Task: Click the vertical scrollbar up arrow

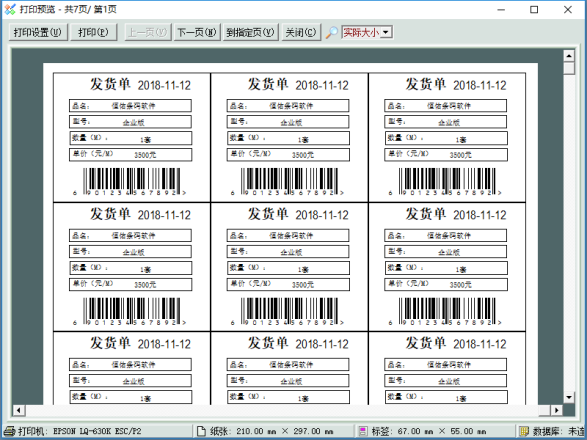Action: point(569,56)
